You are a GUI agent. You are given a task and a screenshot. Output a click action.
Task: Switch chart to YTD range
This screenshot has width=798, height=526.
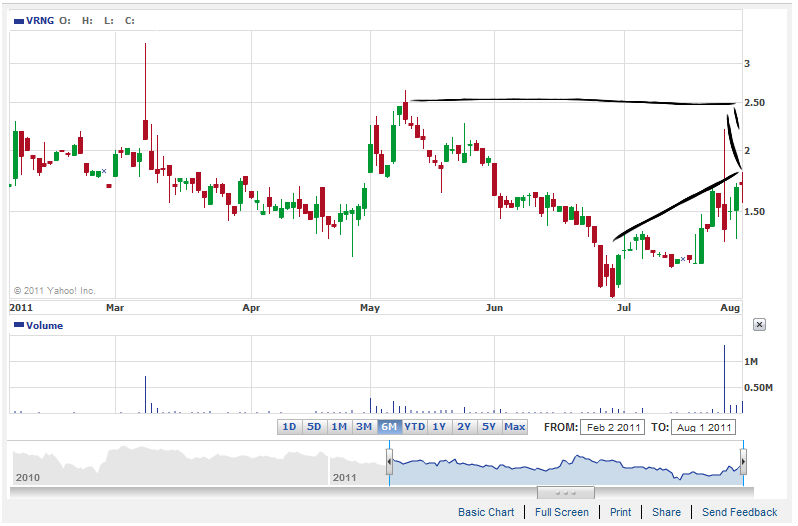tap(414, 427)
